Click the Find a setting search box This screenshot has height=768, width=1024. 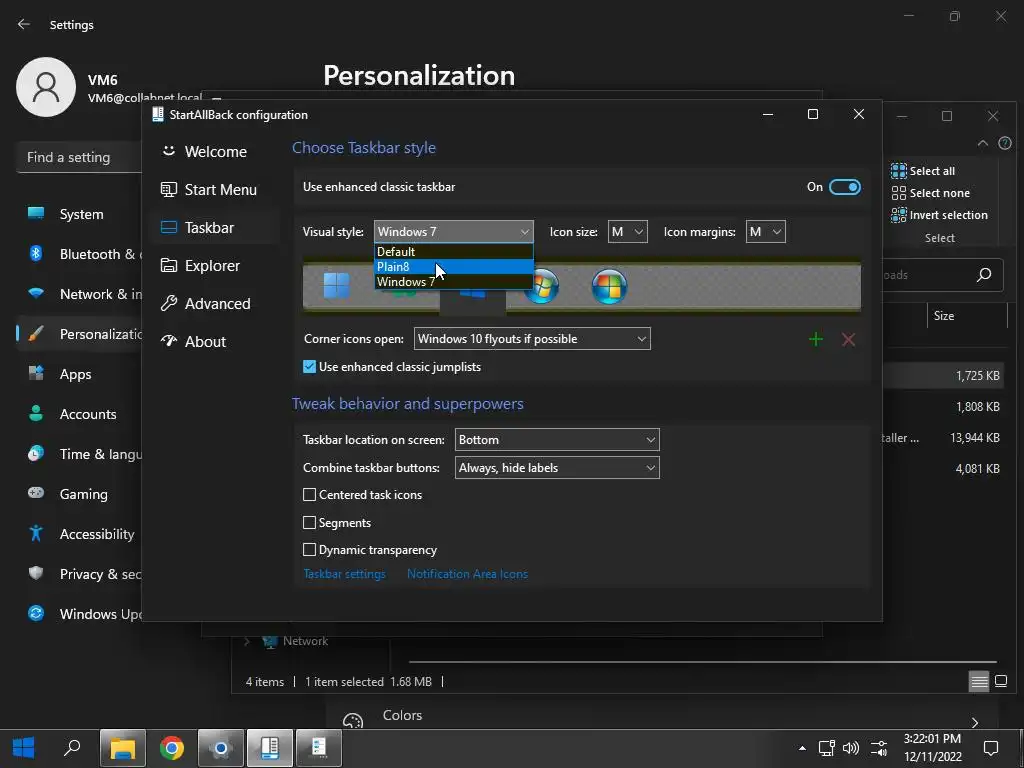(x=79, y=157)
